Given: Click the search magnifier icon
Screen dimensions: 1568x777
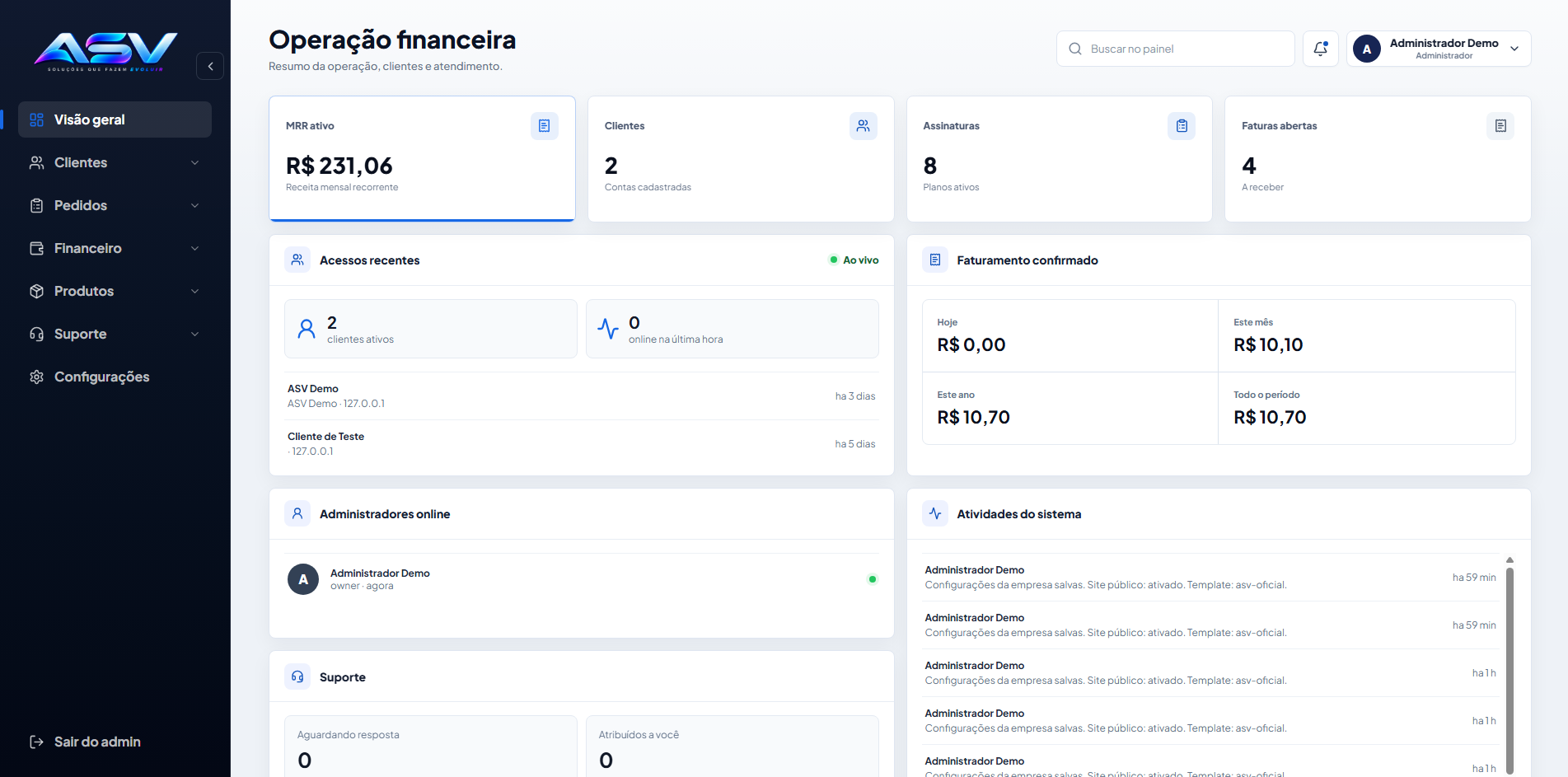Looking at the screenshot, I should tap(1075, 49).
